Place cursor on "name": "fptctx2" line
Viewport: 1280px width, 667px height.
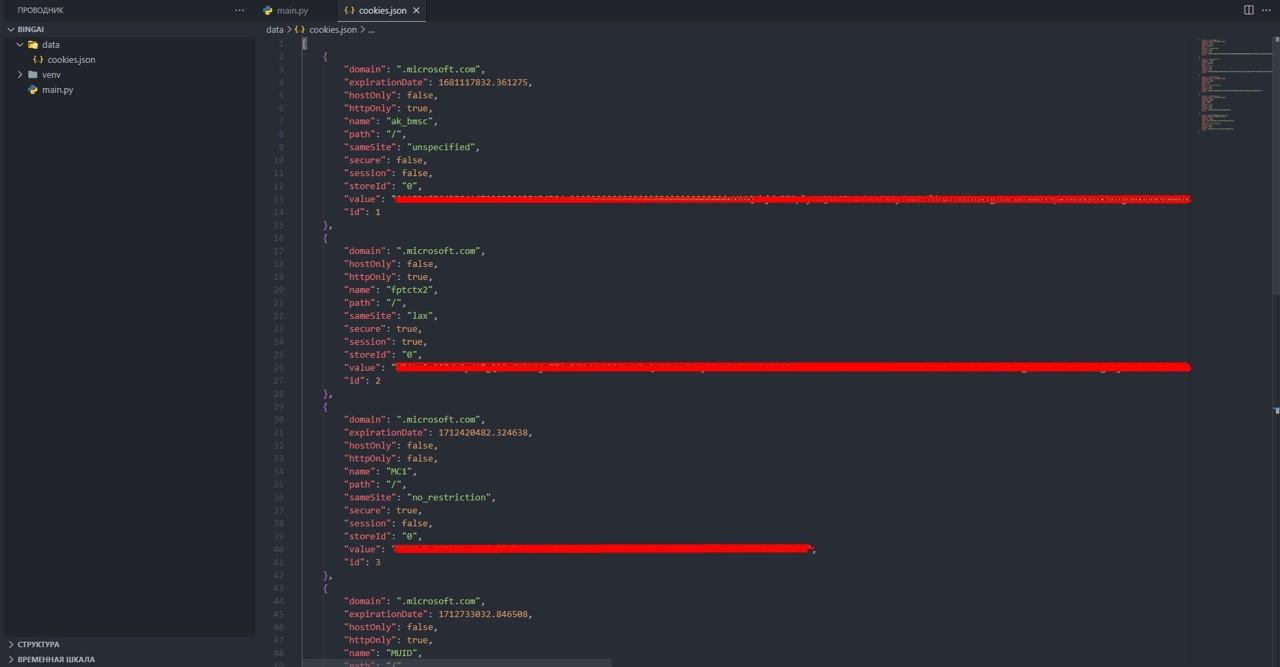(x=391, y=290)
